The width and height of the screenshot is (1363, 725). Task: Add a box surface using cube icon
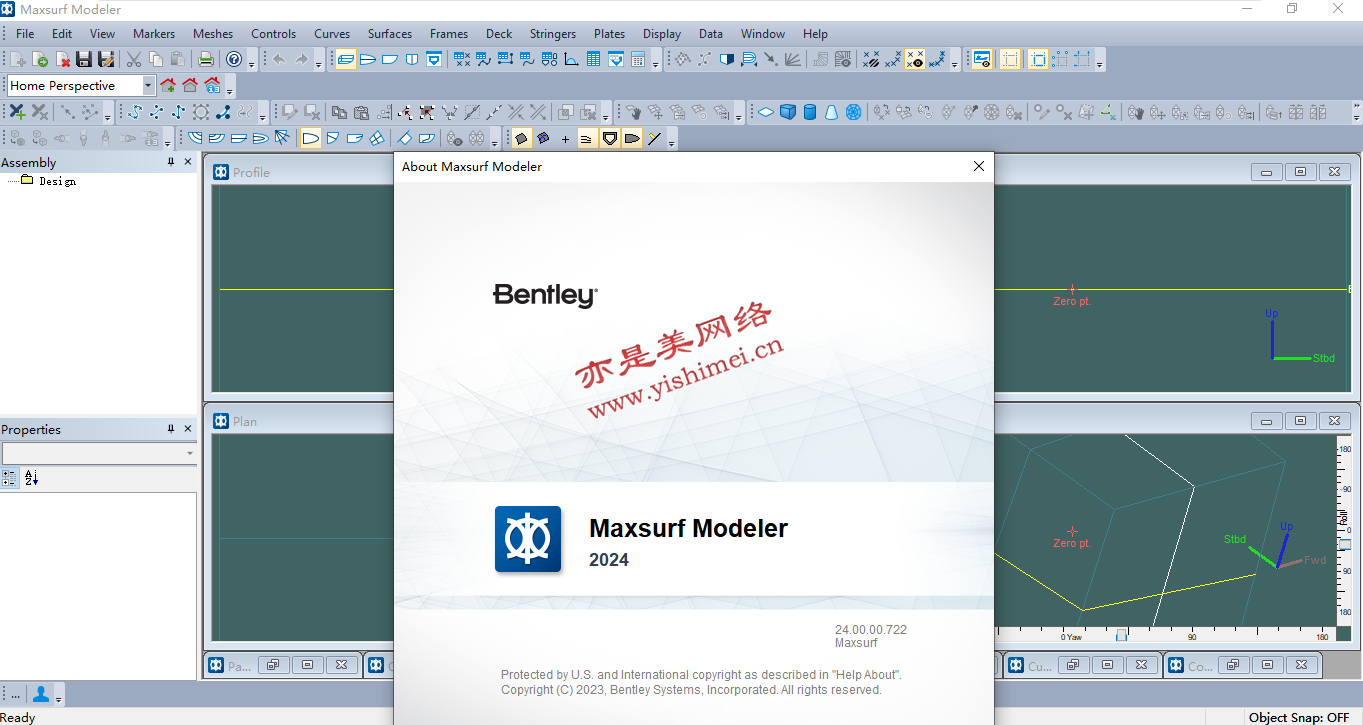coord(788,111)
